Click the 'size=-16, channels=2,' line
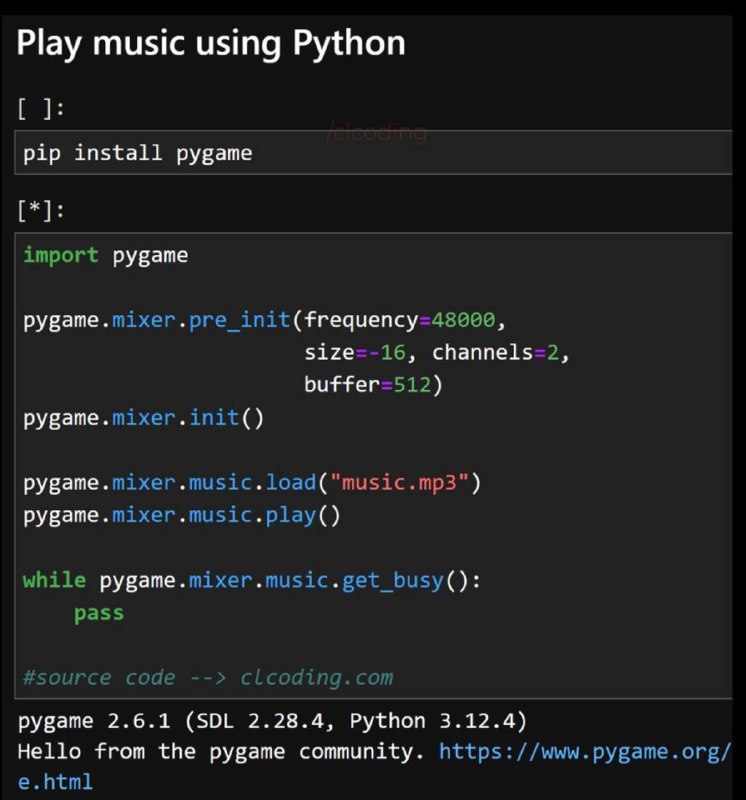746x800 pixels. [436, 353]
